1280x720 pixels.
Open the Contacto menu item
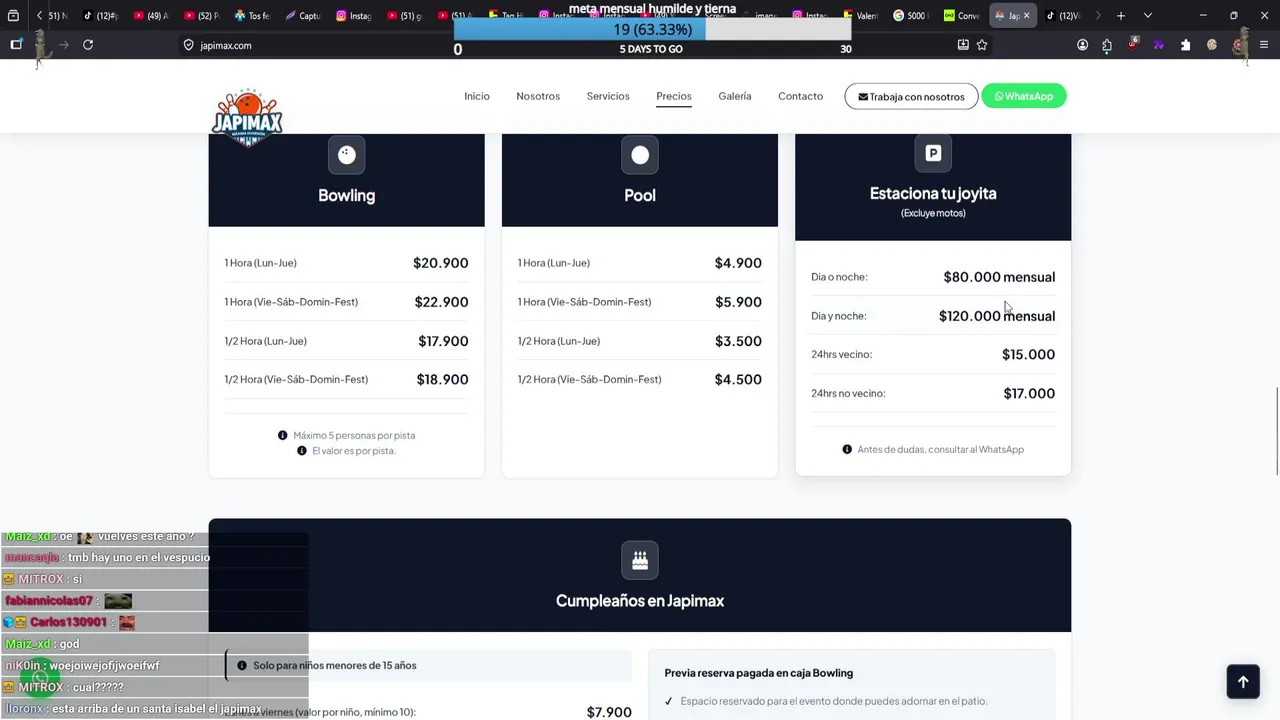coord(801,96)
